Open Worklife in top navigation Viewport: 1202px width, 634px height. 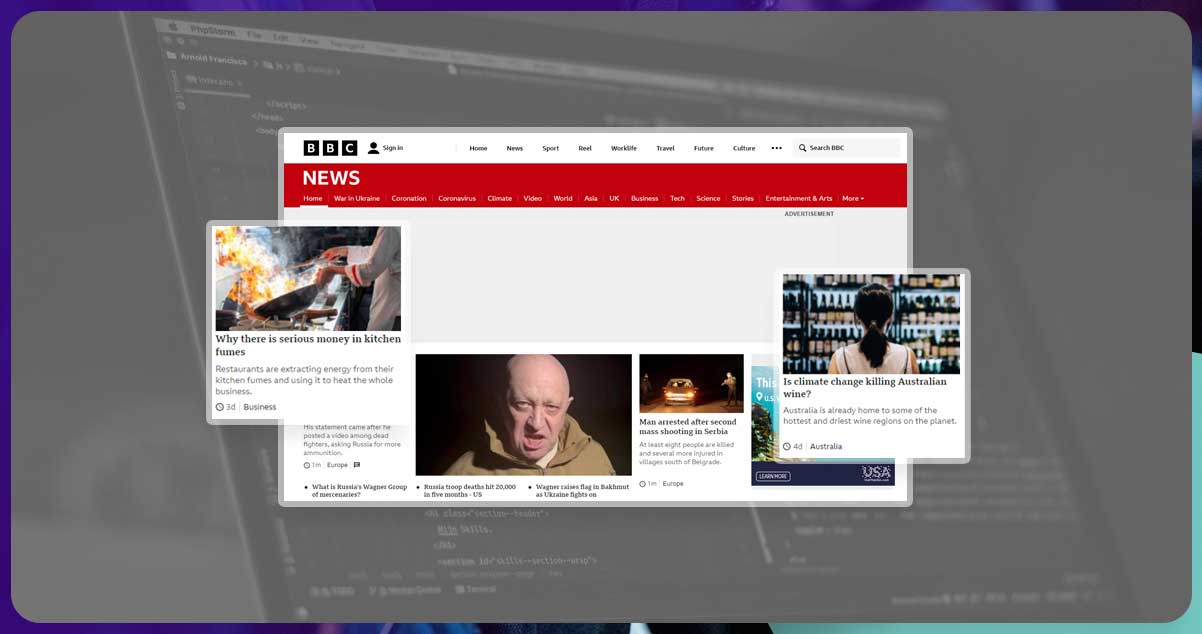pos(624,148)
